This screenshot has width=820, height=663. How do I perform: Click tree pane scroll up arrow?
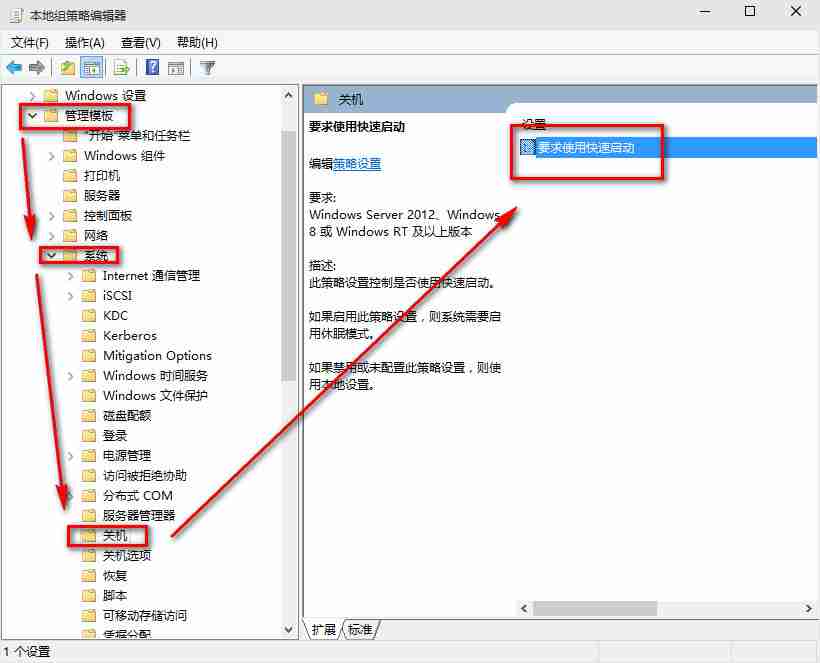288,95
